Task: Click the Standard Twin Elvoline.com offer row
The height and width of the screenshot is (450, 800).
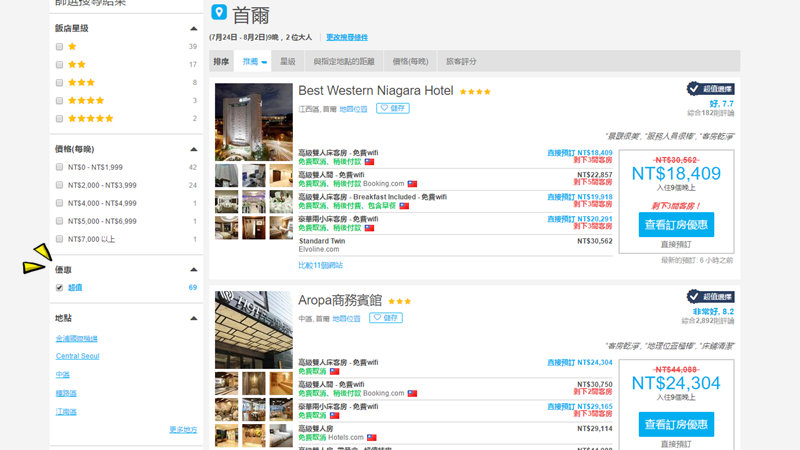Action: (x=455, y=245)
